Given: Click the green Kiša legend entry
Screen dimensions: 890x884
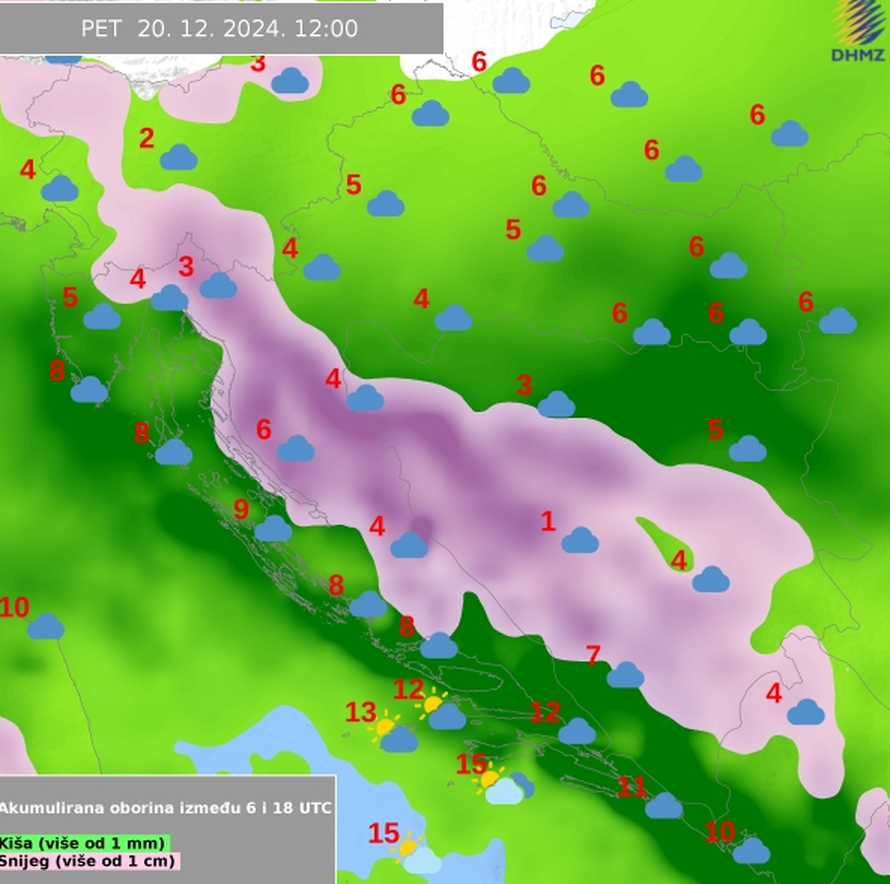Looking at the screenshot, I should (x=84, y=843).
